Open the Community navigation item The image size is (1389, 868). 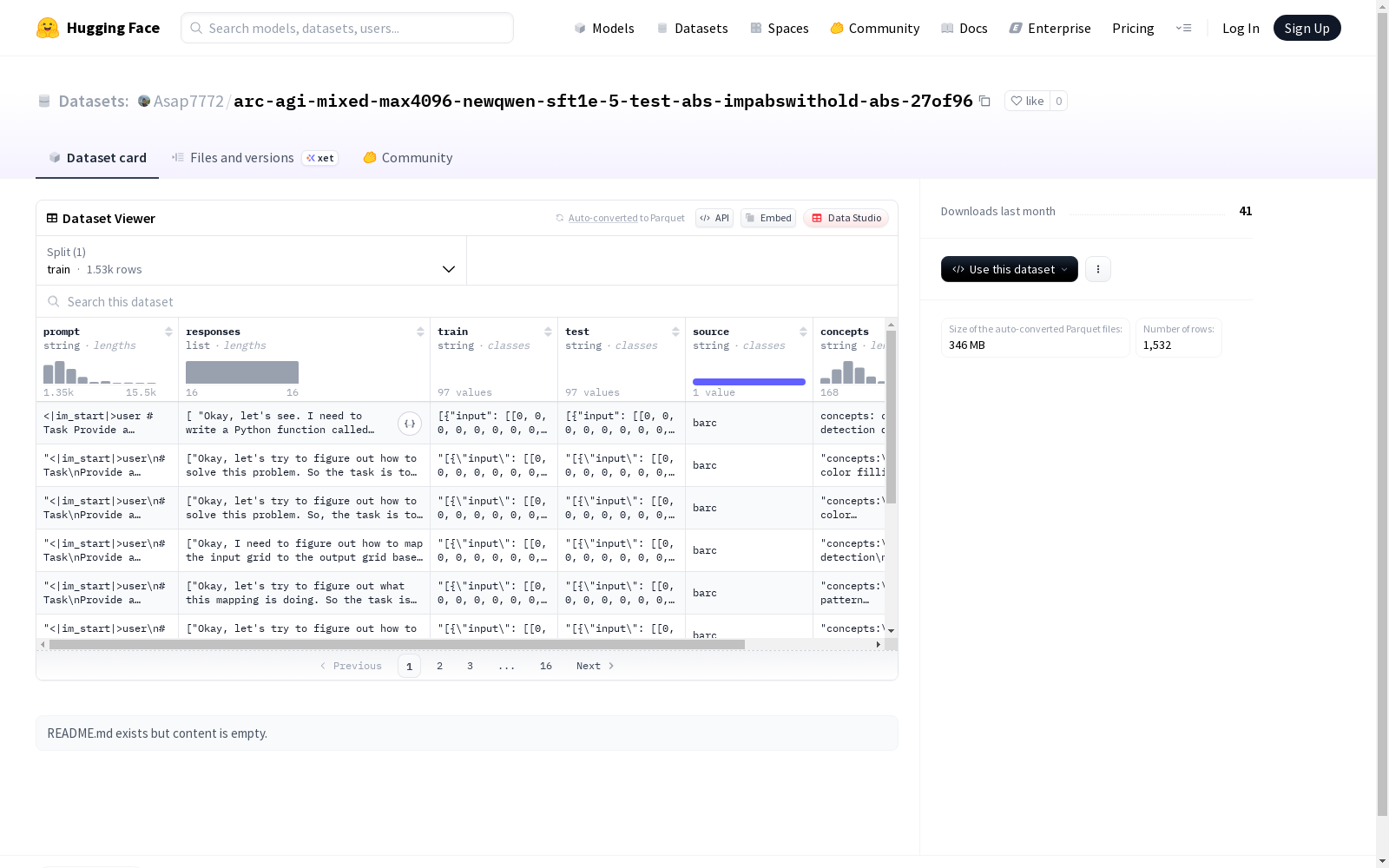[x=874, y=28]
